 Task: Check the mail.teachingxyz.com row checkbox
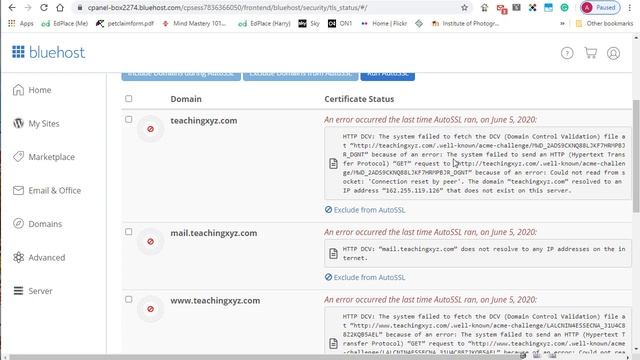tap(129, 231)
